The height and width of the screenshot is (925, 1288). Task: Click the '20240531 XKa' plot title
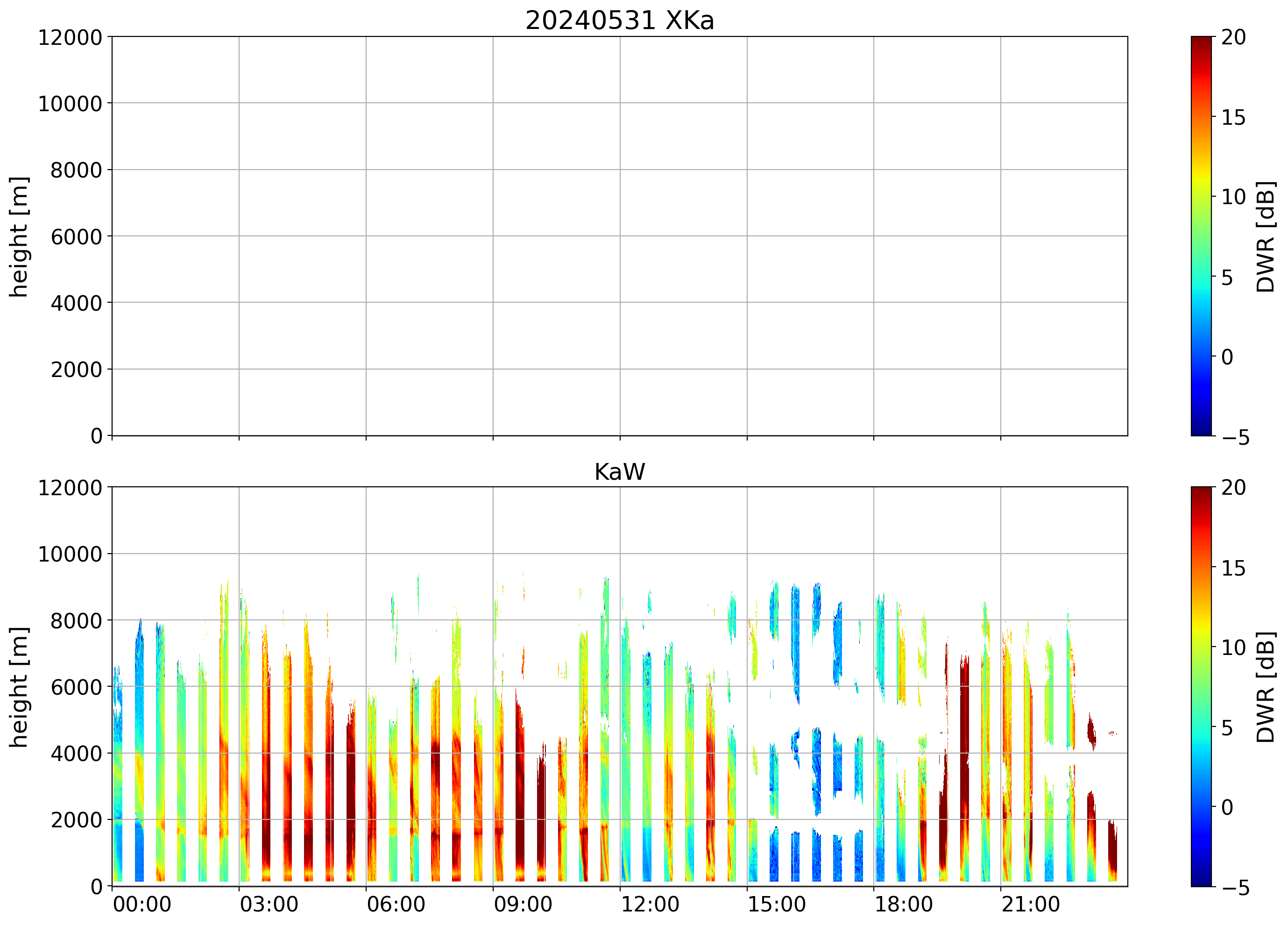pos(620,21)
